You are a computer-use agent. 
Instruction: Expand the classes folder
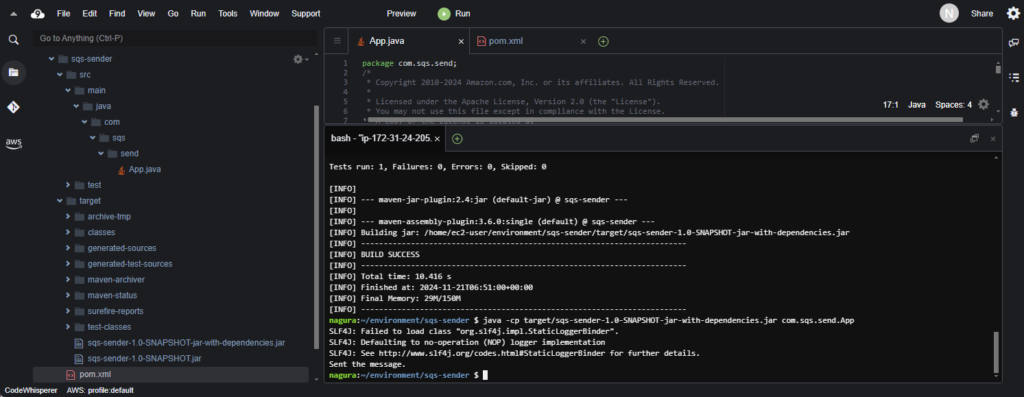[68, 232]
